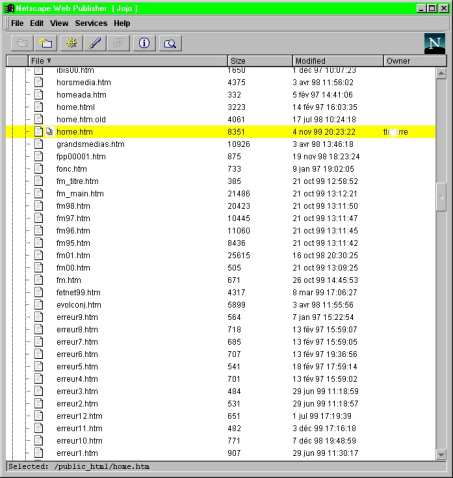This screenshot has width=453, height=478.
Task: Click the yellow starburst new-item toolbar icon
Action: (71, 43)
